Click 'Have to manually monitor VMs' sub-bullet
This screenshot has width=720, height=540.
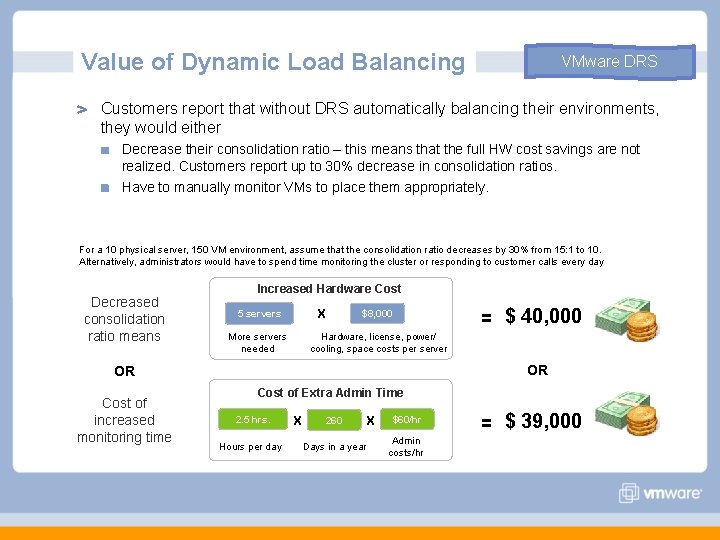point(305,187)
